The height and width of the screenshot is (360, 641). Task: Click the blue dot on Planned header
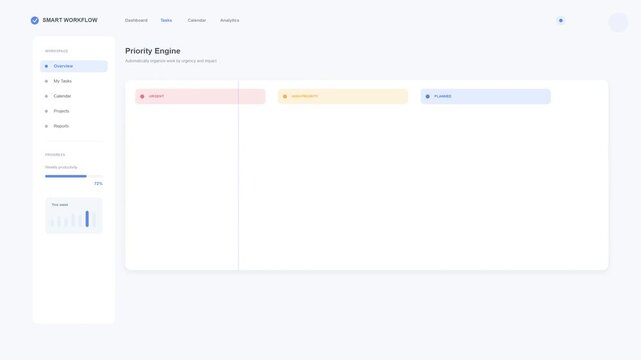pyautogui.click(x=428, y=96)
